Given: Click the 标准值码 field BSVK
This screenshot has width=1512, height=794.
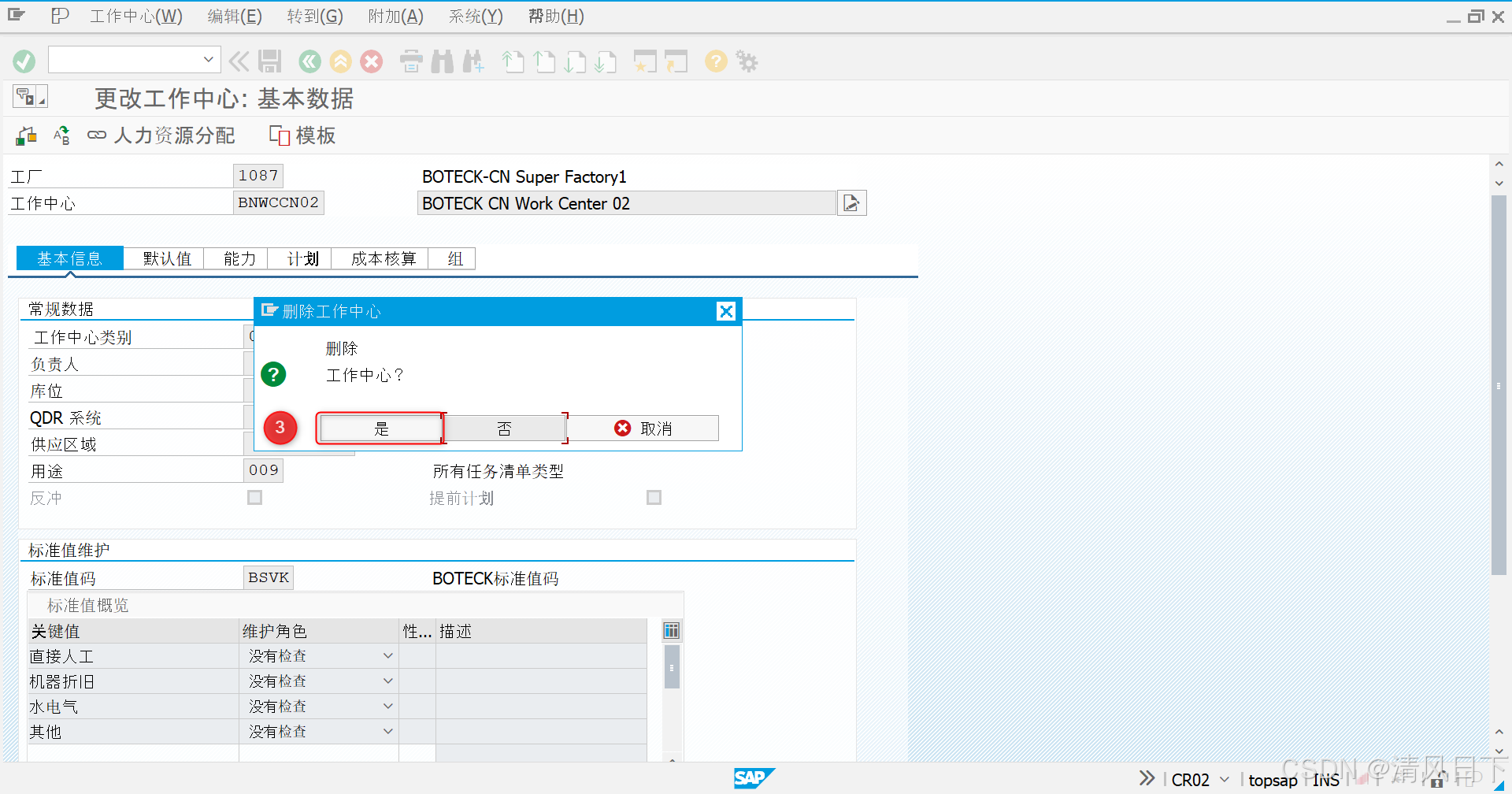Looking at the screenshot, I should pyautogui.click(x=269, y=577).
